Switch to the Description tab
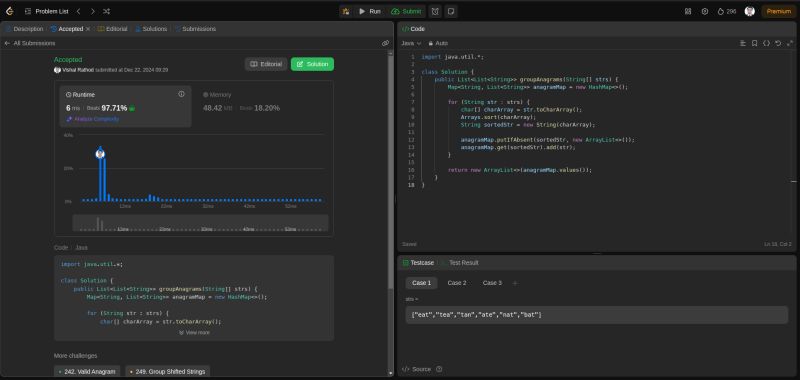The image size is (800, 380). pos(24,29)
